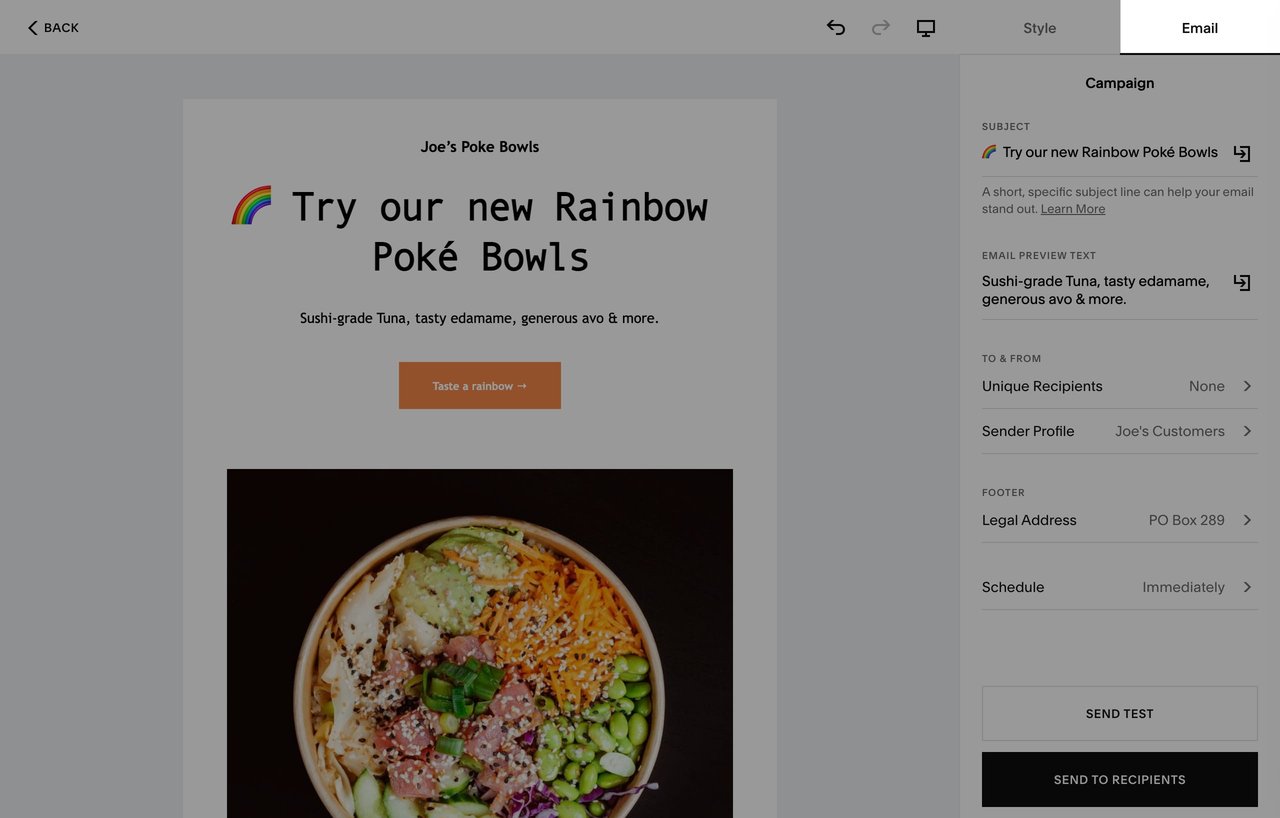Screen dimensions: 1280x818
Task: Open the Schedule options set to Immediately
Action: click(x=1119, y=587)
